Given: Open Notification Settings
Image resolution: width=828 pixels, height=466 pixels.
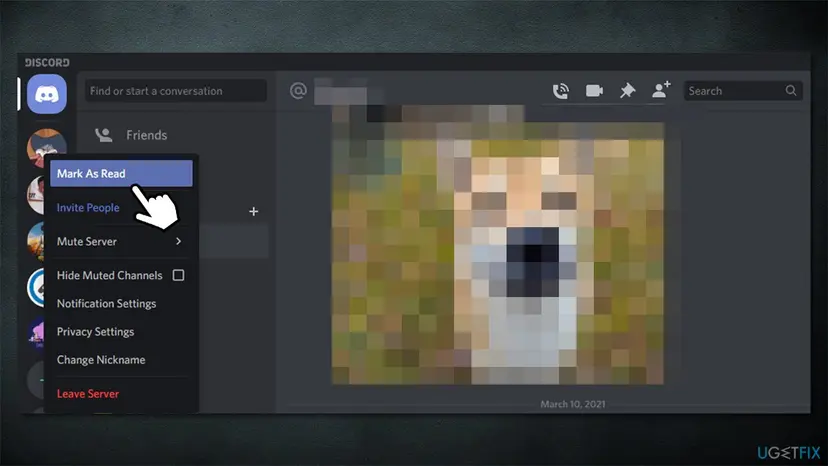Looking at the screenshot, I should click(x=106, y=304).
